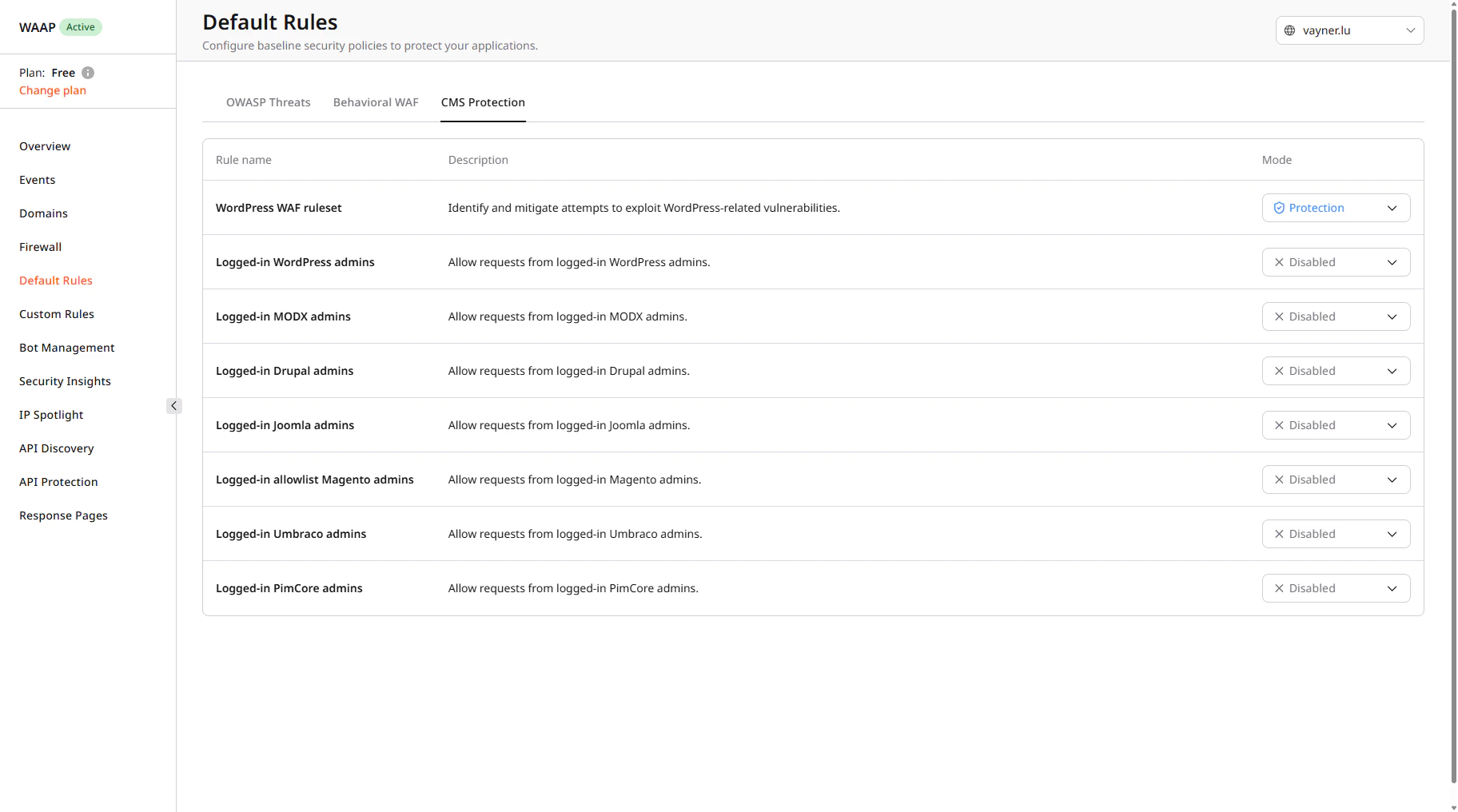Image resolution: width=1458 pixels, height=812 pixels.
Task: Click the globe icon next to vayner.lu
Action: click(1289, 30)
